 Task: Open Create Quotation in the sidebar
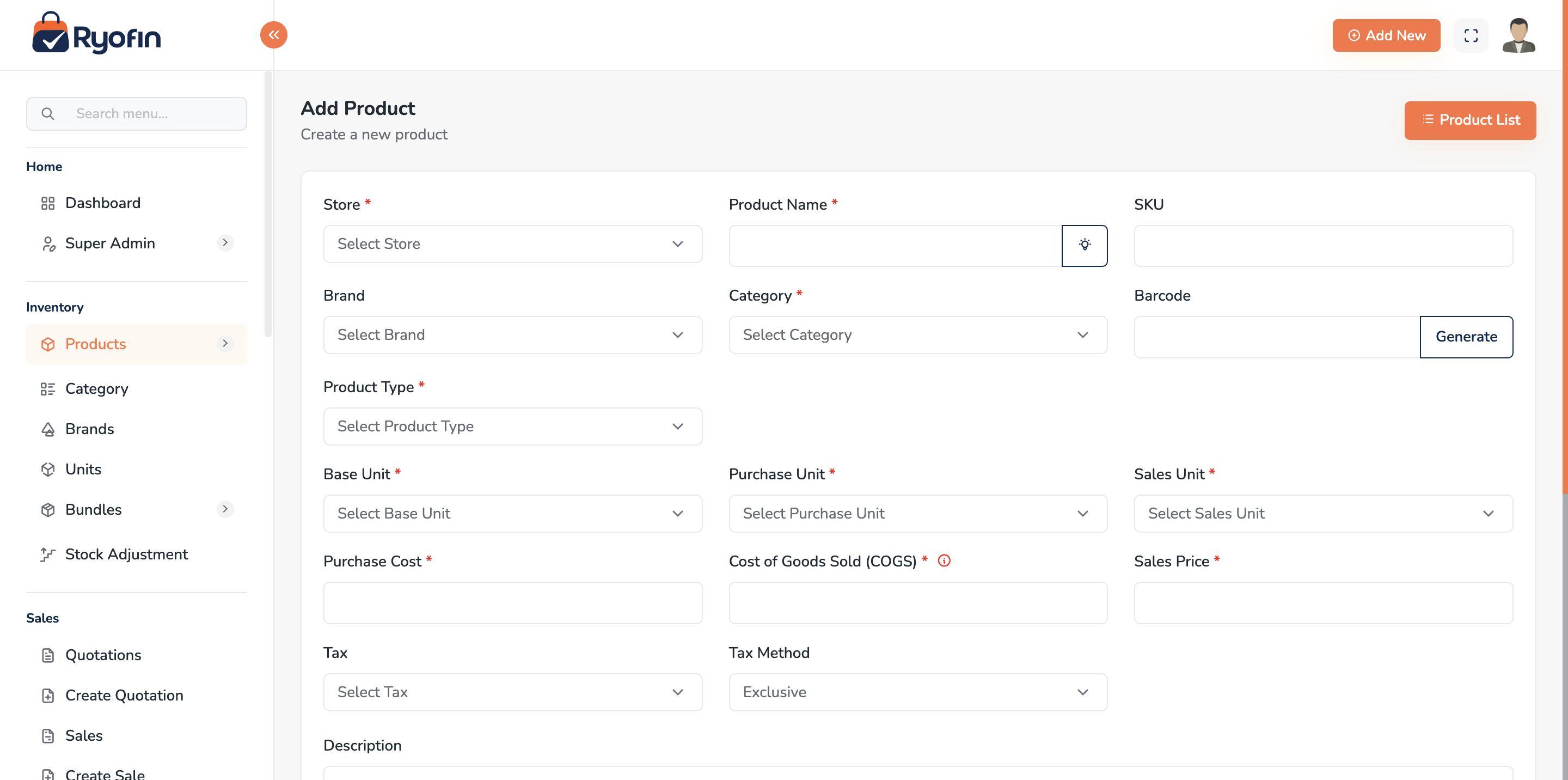click(136, 696)
